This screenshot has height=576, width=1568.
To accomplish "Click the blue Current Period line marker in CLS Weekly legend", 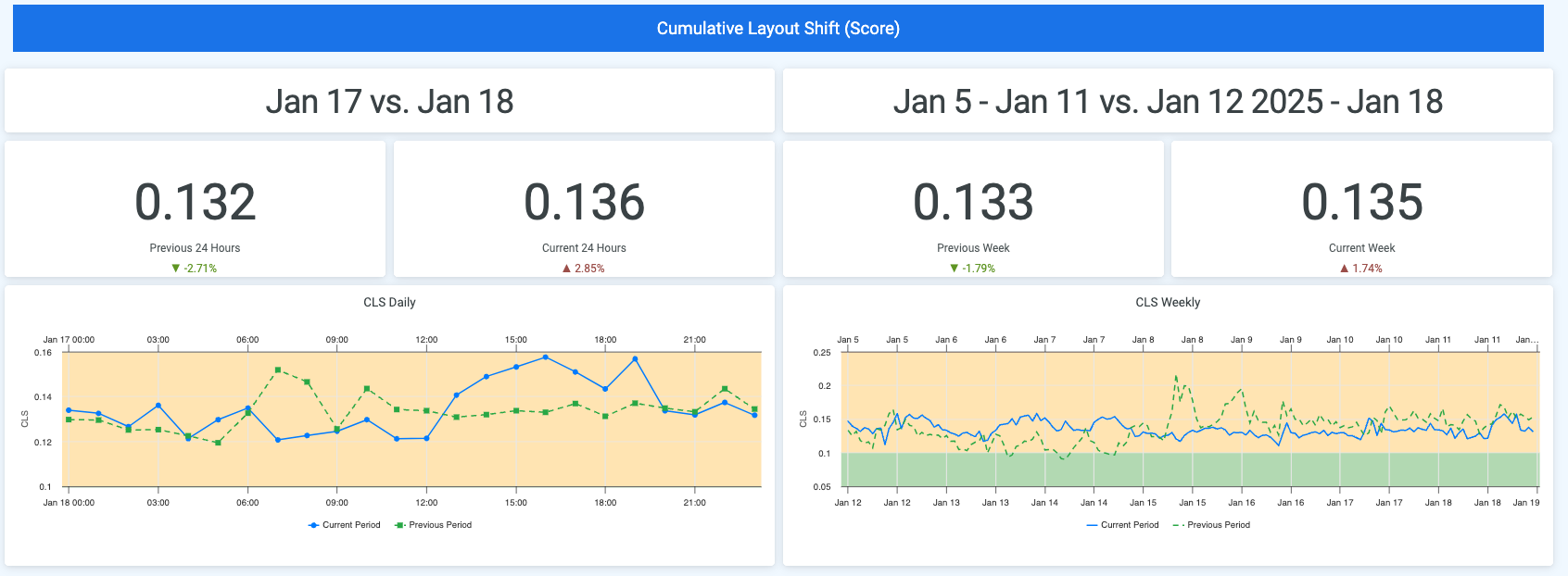I will 1092,525.
